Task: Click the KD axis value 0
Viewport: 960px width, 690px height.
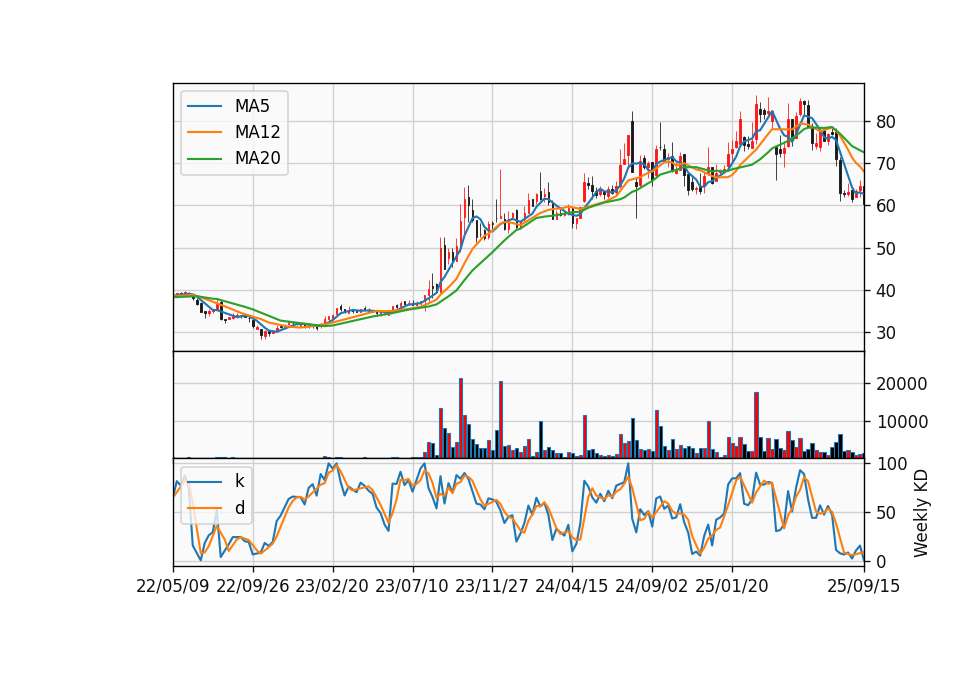Action: [x=881, y=561]
